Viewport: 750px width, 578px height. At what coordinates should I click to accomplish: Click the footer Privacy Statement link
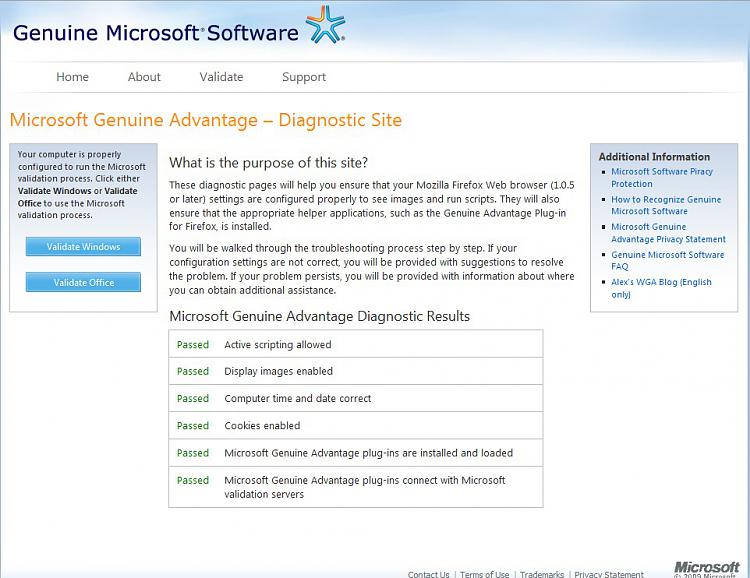(609, 574)
